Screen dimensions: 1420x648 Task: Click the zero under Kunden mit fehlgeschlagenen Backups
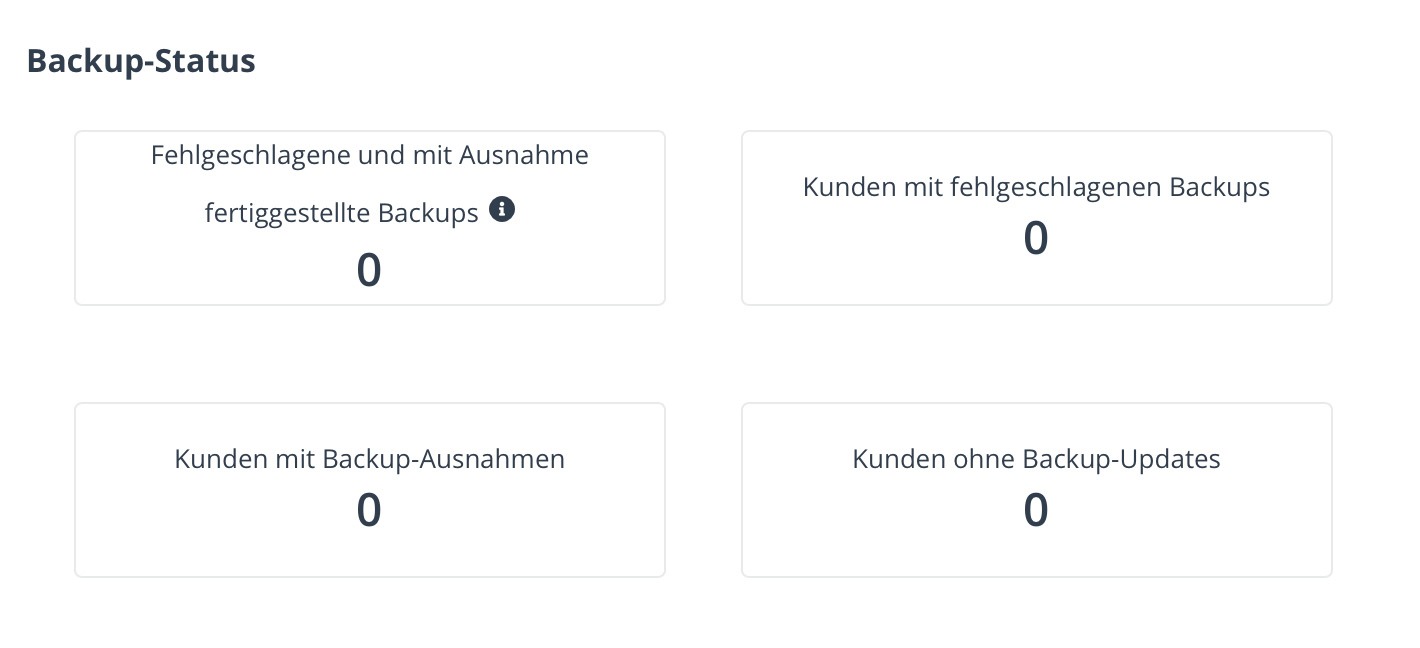(x=1036, y=237)
